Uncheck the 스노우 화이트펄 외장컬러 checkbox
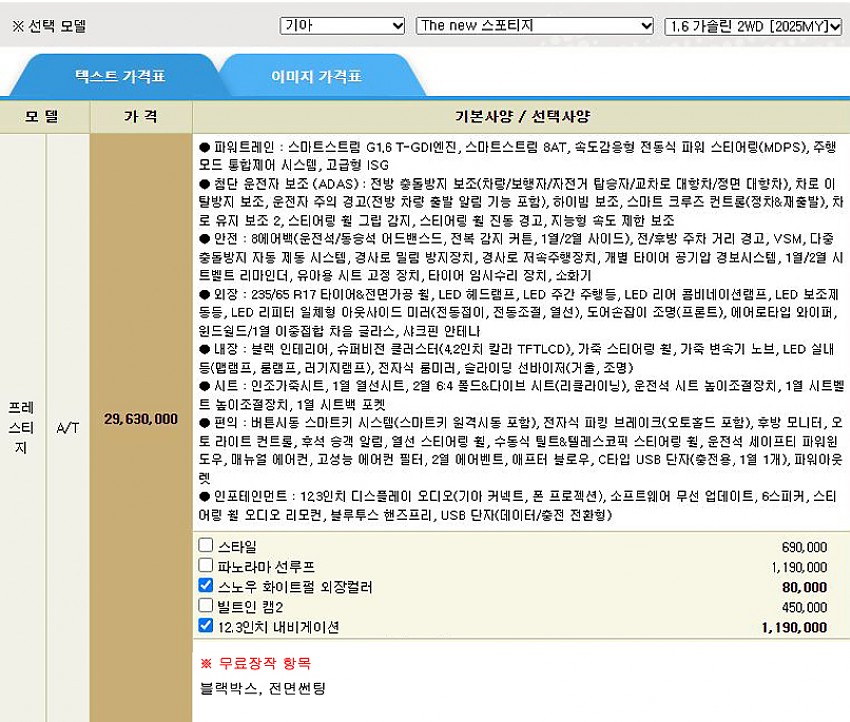850x722 pixels. click(x=206, y=586)
